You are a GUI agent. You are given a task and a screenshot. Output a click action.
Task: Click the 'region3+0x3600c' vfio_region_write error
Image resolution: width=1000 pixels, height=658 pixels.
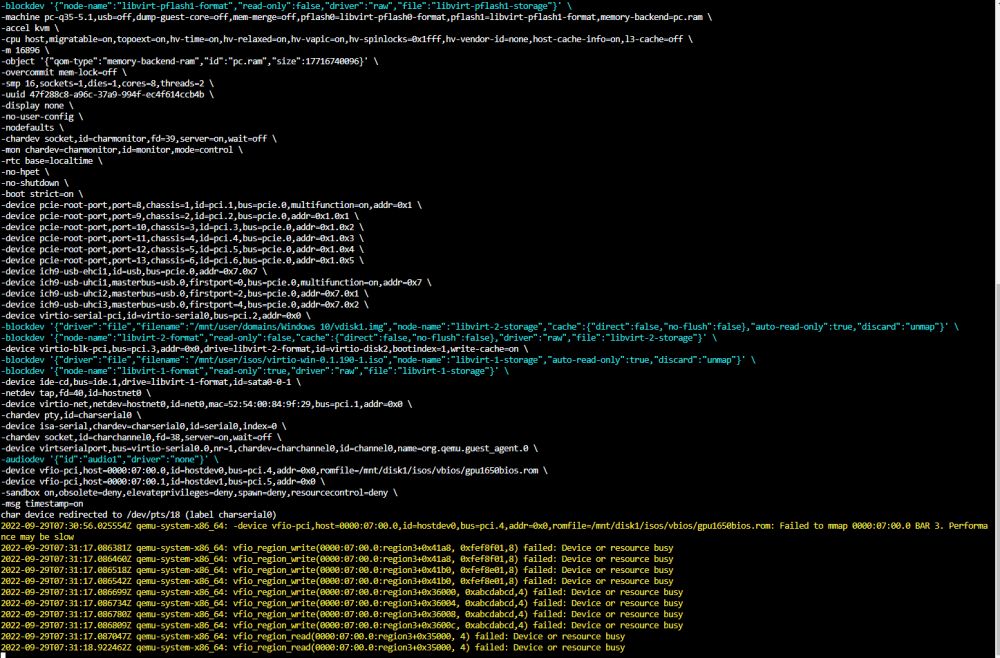[342, 625]
